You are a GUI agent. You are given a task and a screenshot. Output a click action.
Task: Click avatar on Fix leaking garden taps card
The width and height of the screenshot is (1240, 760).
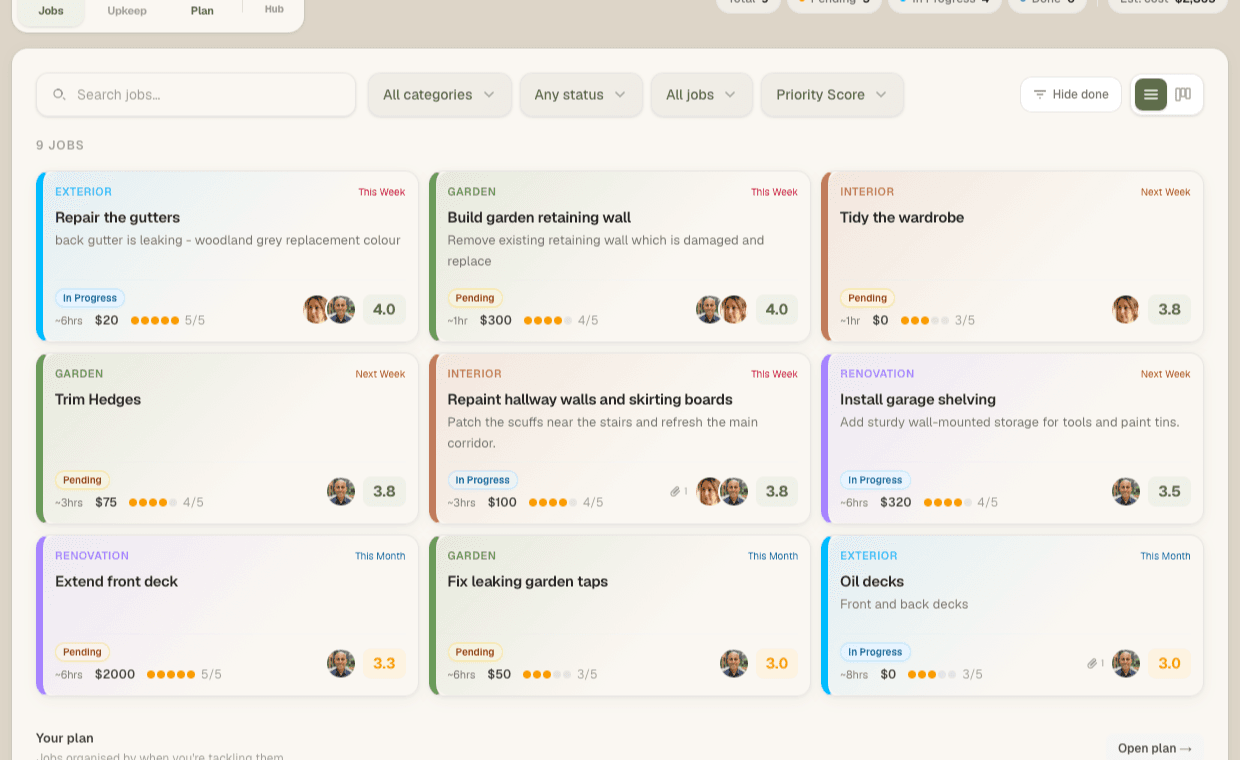pyautogui.click(x=734, y=663)
